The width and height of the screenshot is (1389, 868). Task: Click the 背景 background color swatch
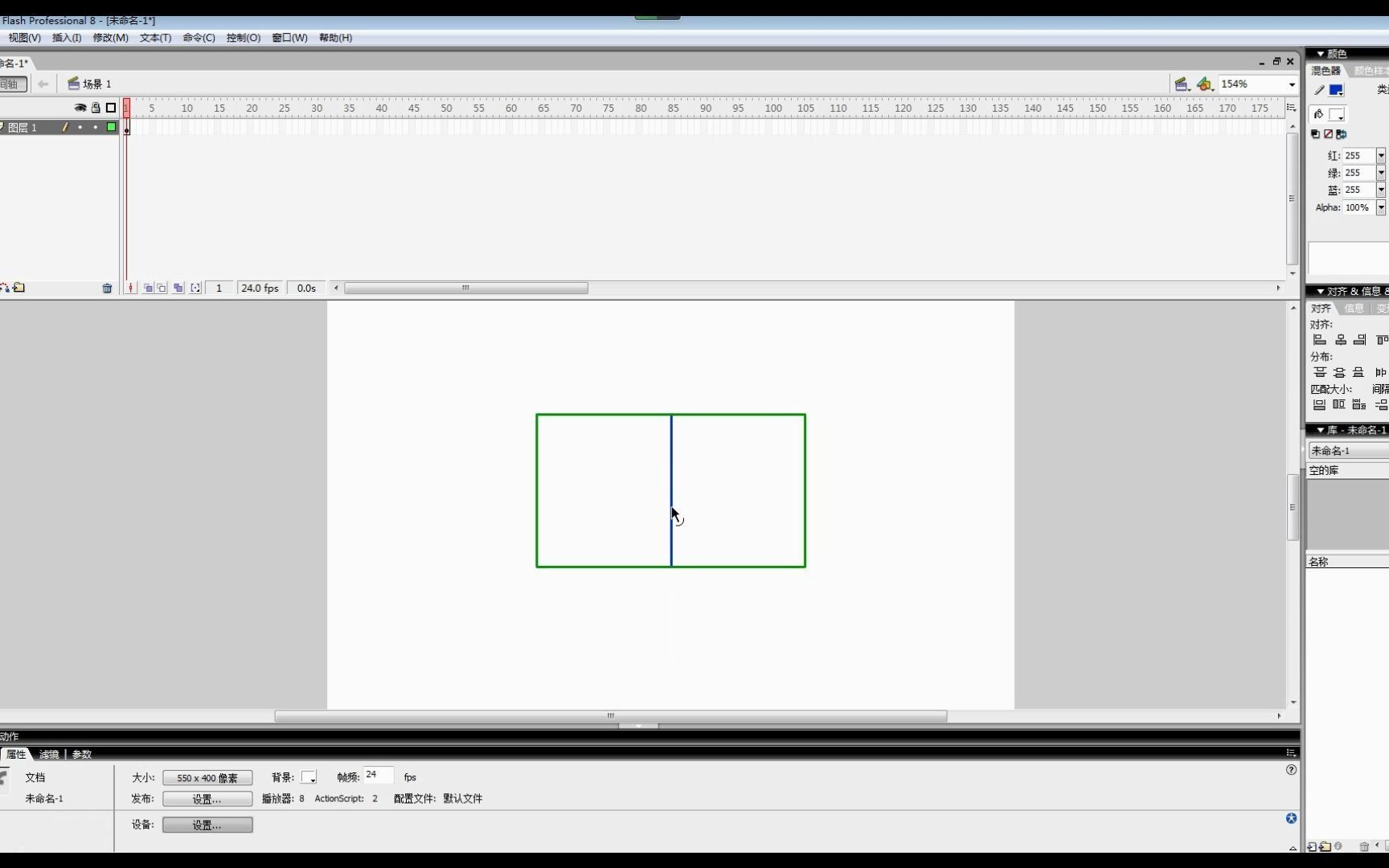(x=309, y=777)
